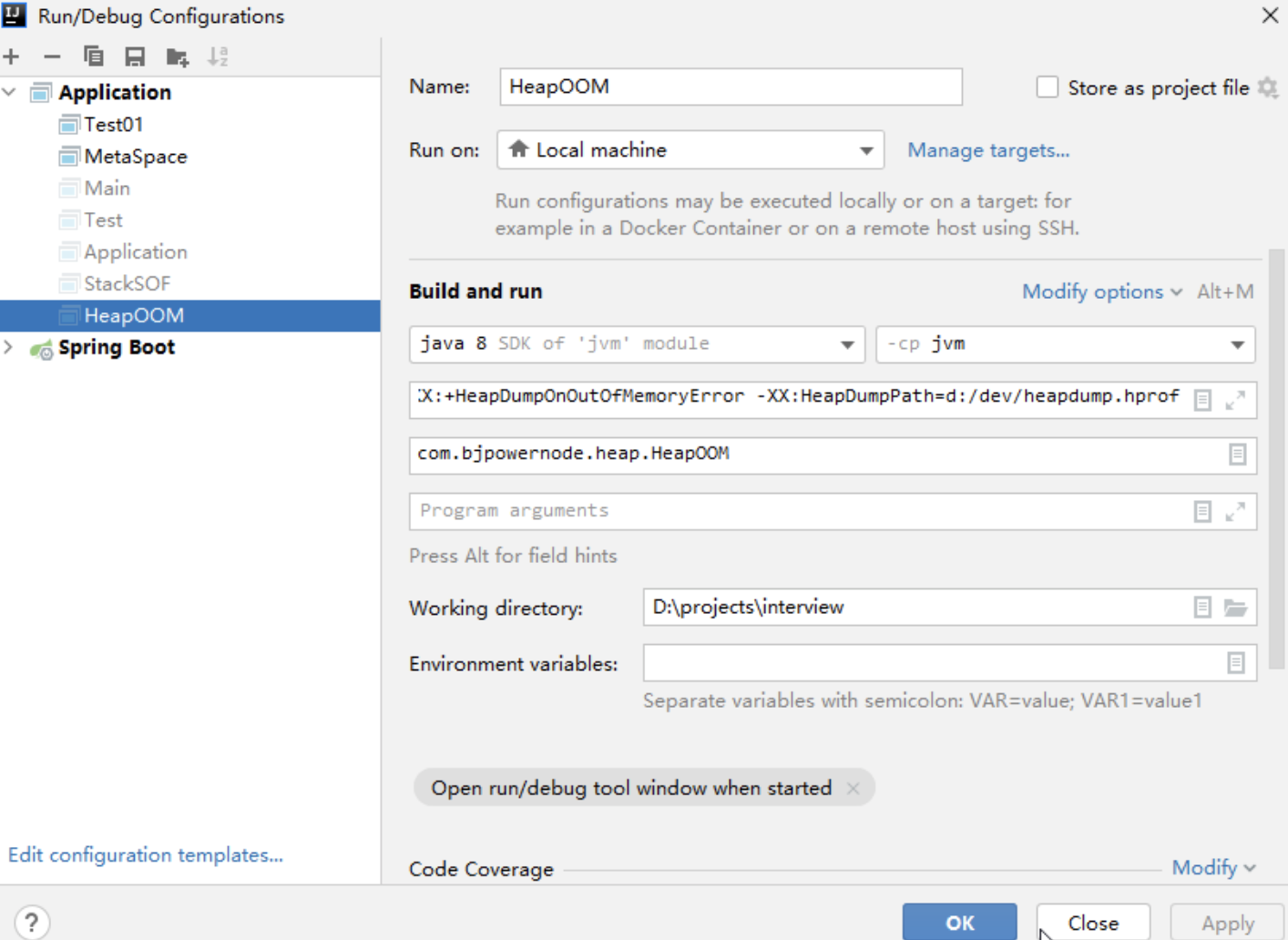Select HeapOOM configuration
Image resolution: width=1288 pixels, height=940 pixels.
(190, 315)
